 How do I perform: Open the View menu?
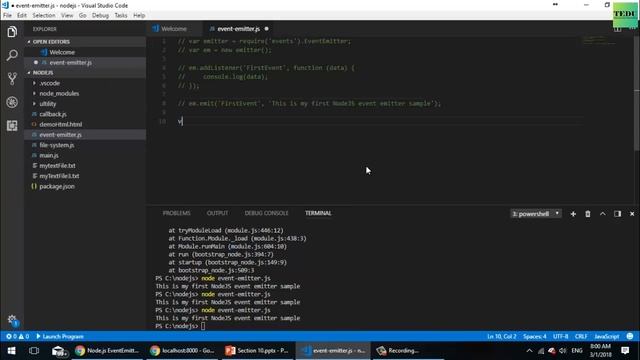pos(67,16)
